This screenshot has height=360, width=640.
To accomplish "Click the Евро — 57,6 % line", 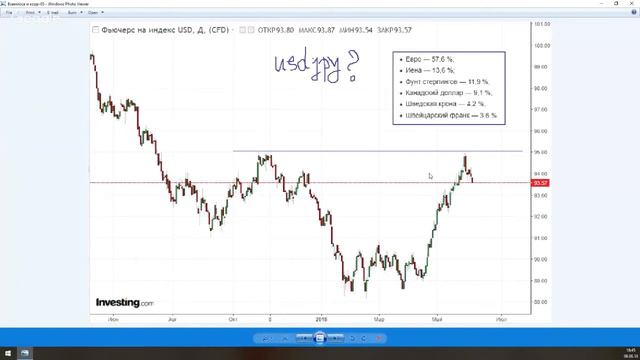I will tap(429, 59).
